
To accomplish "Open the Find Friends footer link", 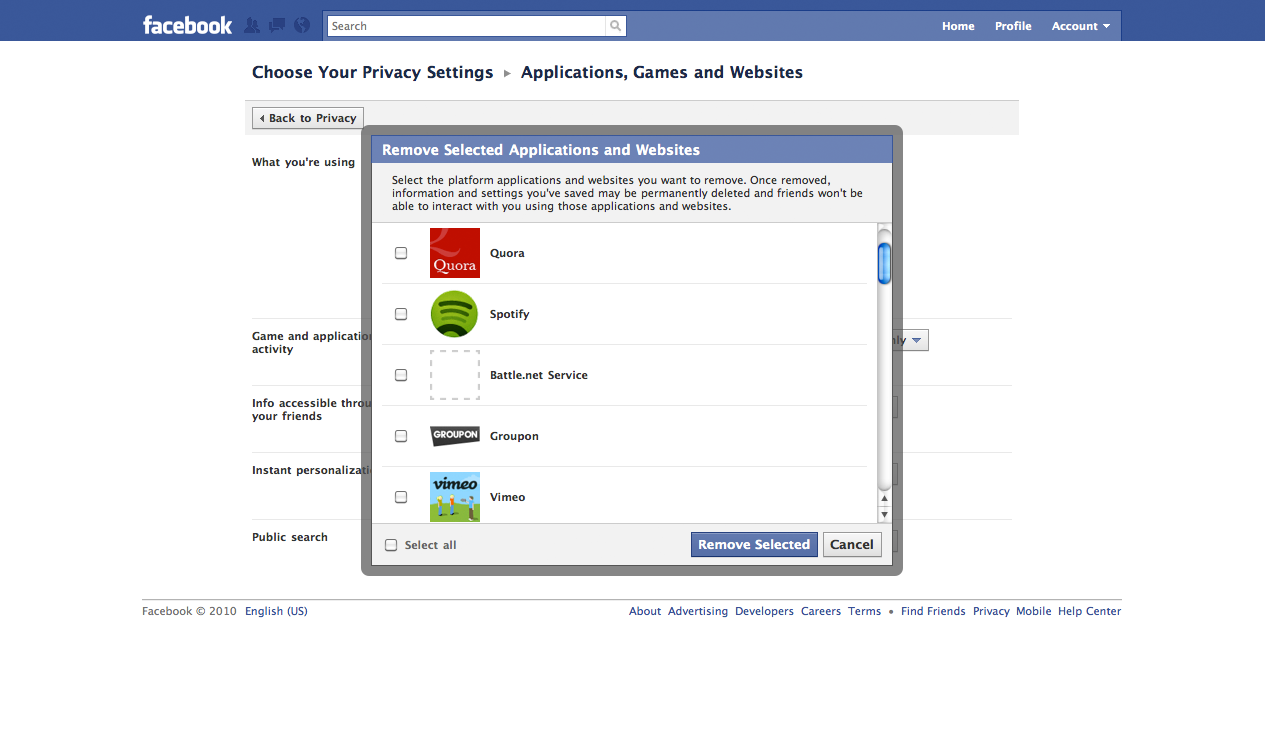I will 933,611.
